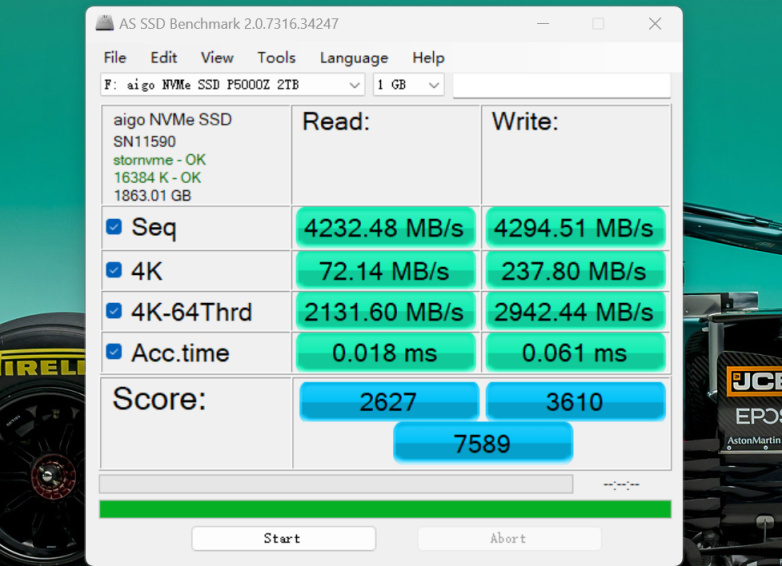This screenshot has height=566, width=782.
Task: Click the stornvme - OK driver status
Action: [159, 160]
